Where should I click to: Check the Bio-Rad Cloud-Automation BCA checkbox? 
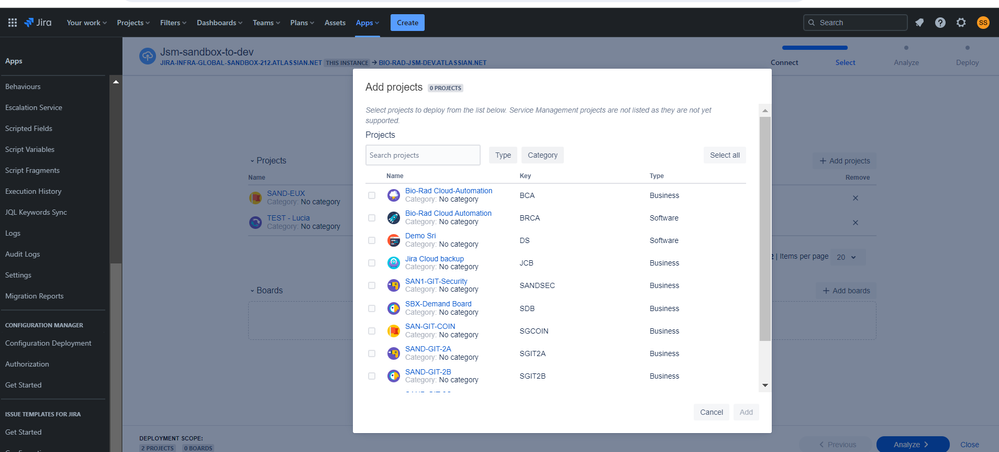(372, 196)
